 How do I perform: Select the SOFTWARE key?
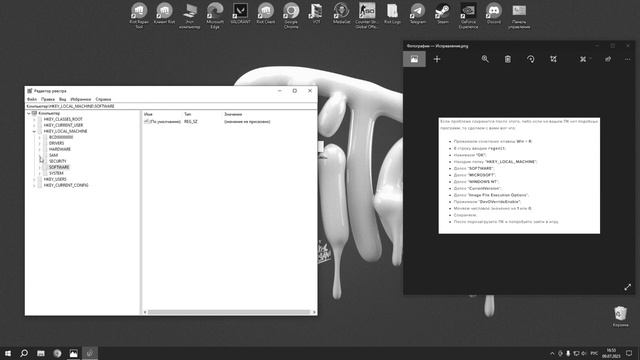[x=59, y=167]
